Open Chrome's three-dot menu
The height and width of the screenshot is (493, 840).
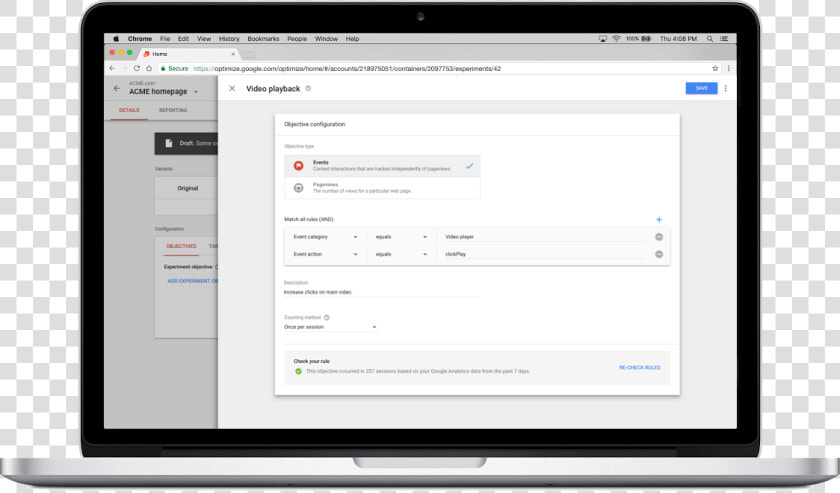[728, 69]
